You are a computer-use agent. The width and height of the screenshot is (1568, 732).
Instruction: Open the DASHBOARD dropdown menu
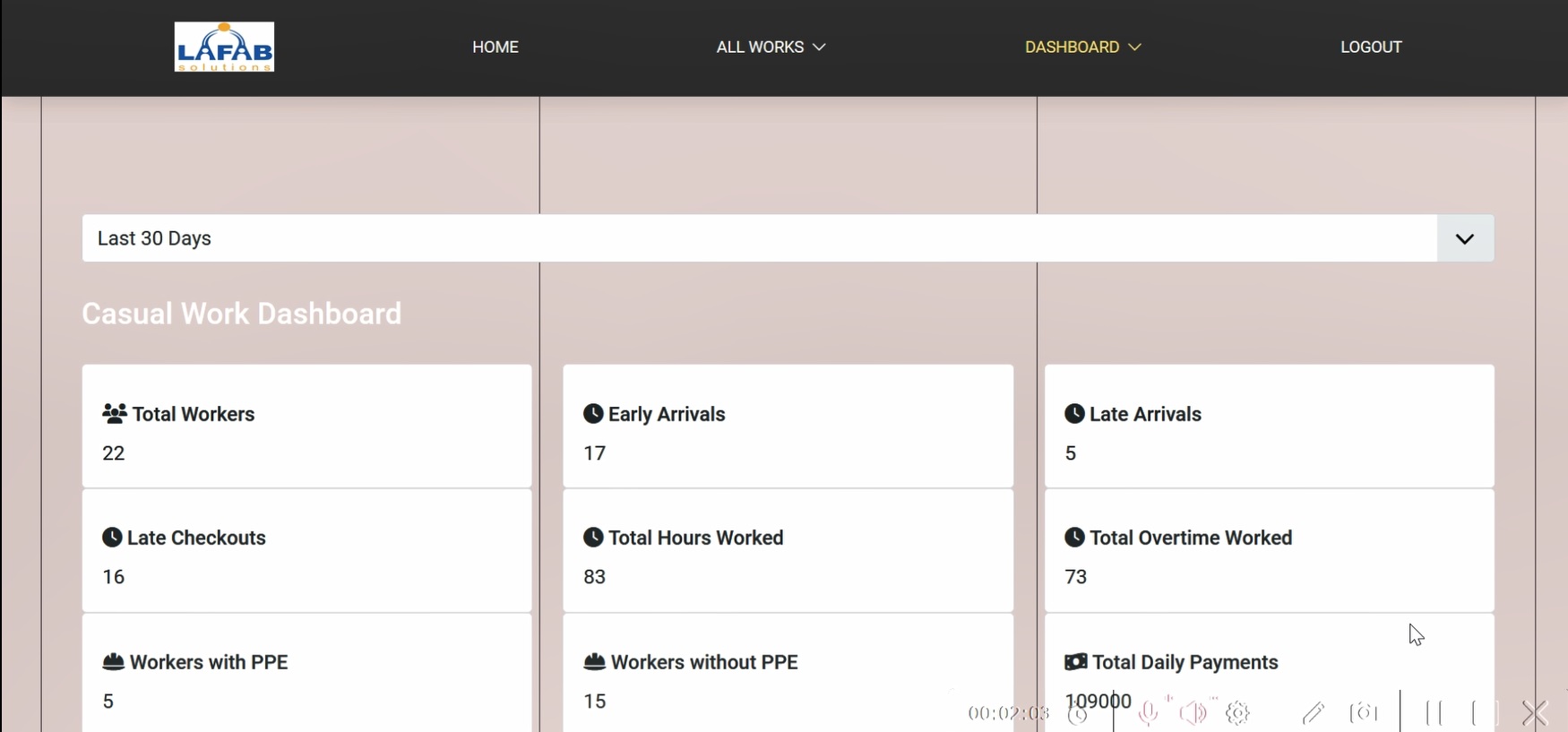1082,47
